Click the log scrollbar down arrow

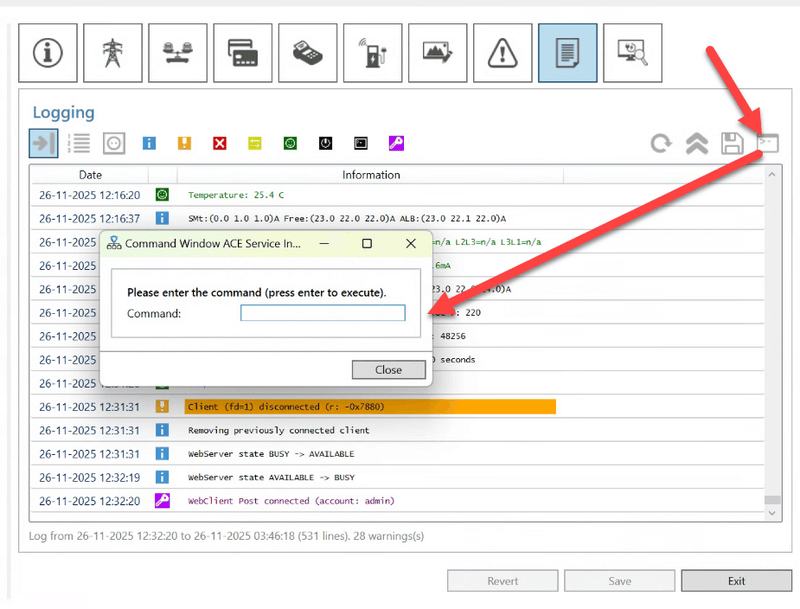tap(772, 513)
